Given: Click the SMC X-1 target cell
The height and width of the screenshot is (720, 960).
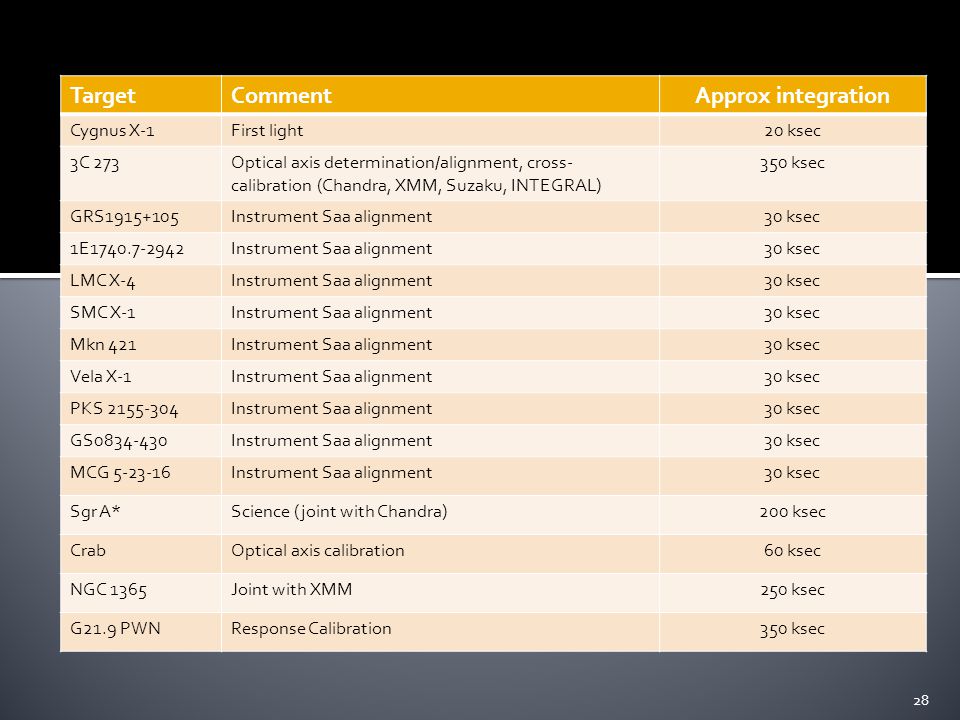Looking at the screenshot, I should [141, 312].
